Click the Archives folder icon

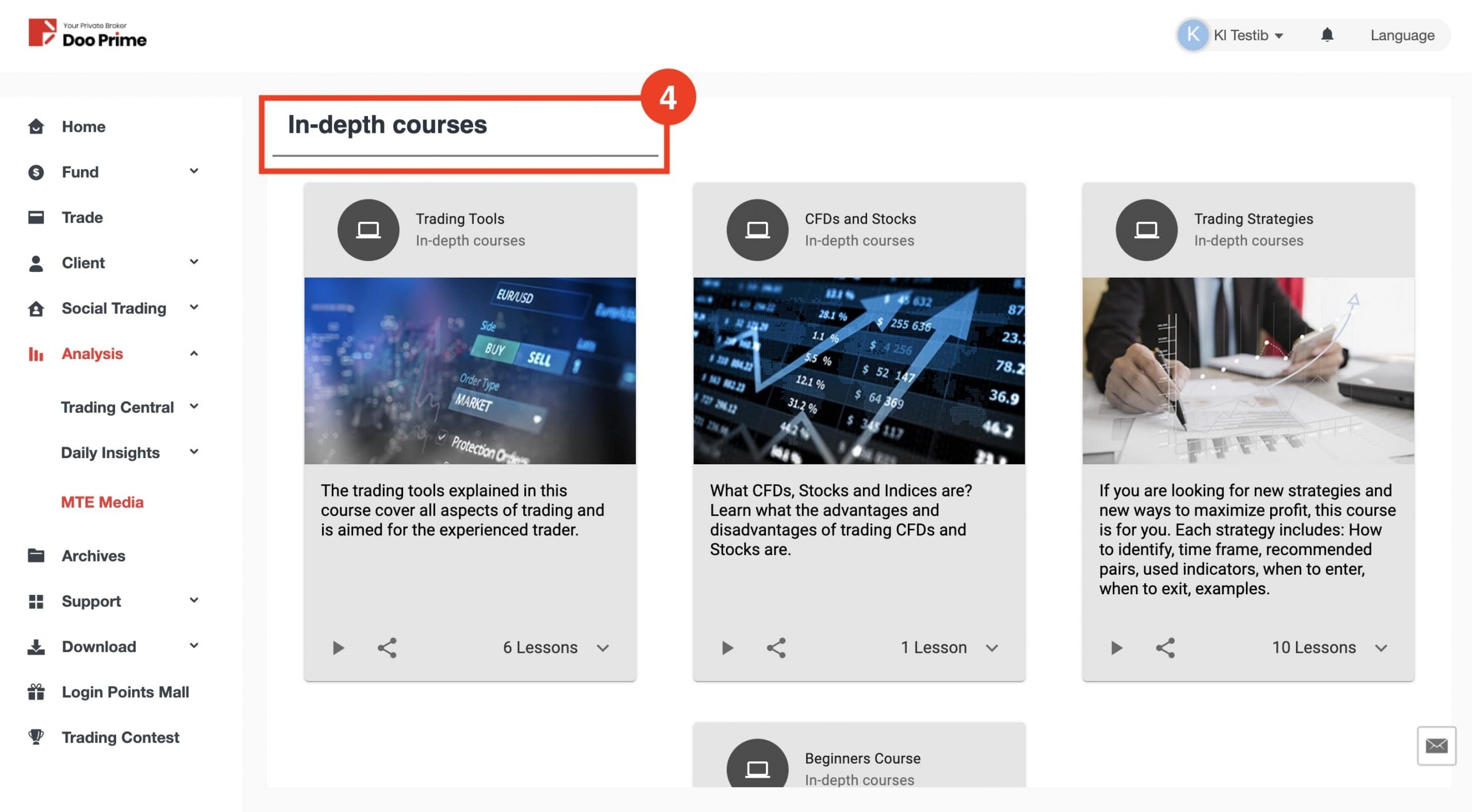coord(36,555)
